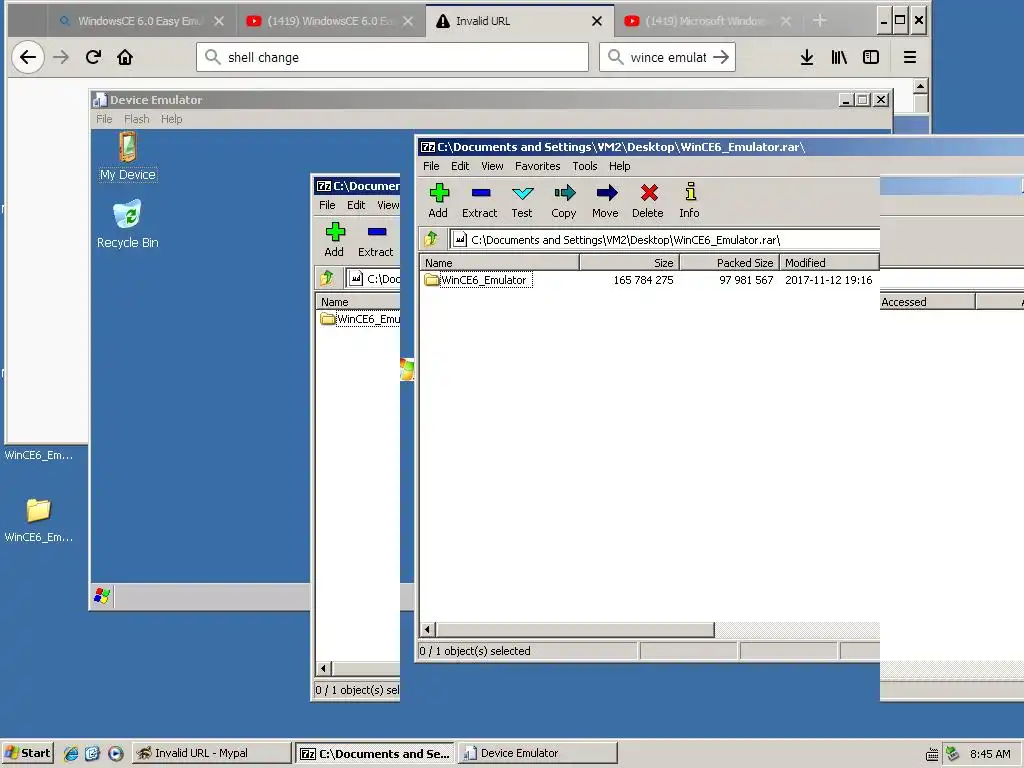Click horizontal scrollbar left arrow in front 7-Zip
1024x768 pixels.
pos(428,630)
